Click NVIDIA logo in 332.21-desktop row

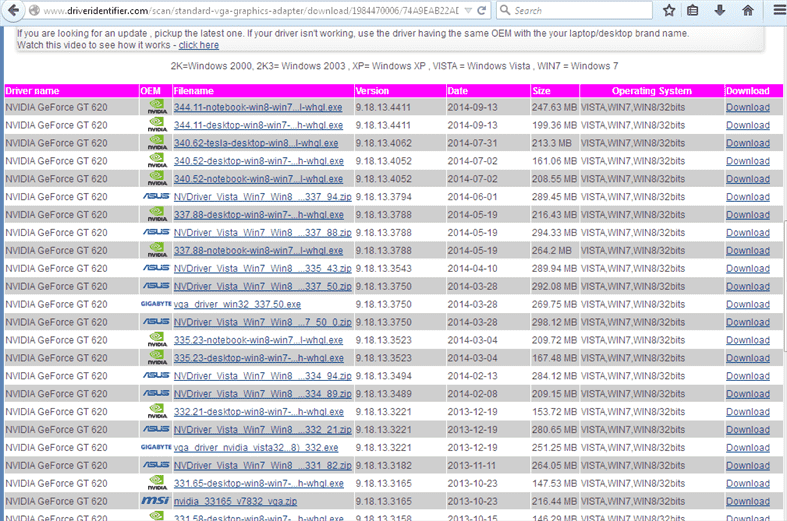click(157, 412)
